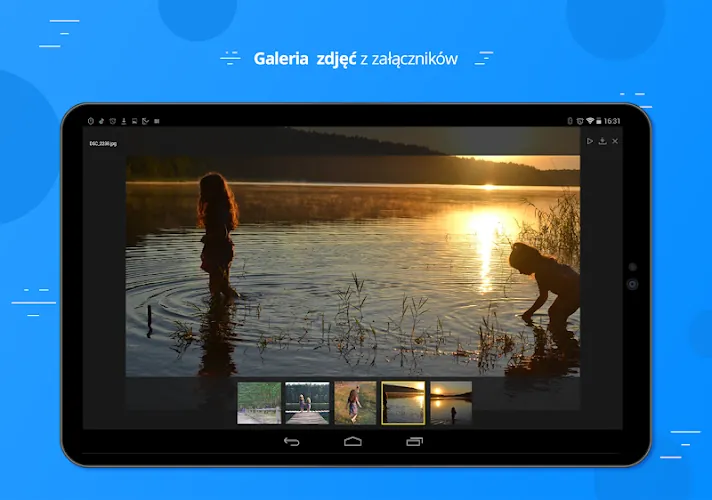Tap the main sunset lake photo
712x500 pixels.
352,266
